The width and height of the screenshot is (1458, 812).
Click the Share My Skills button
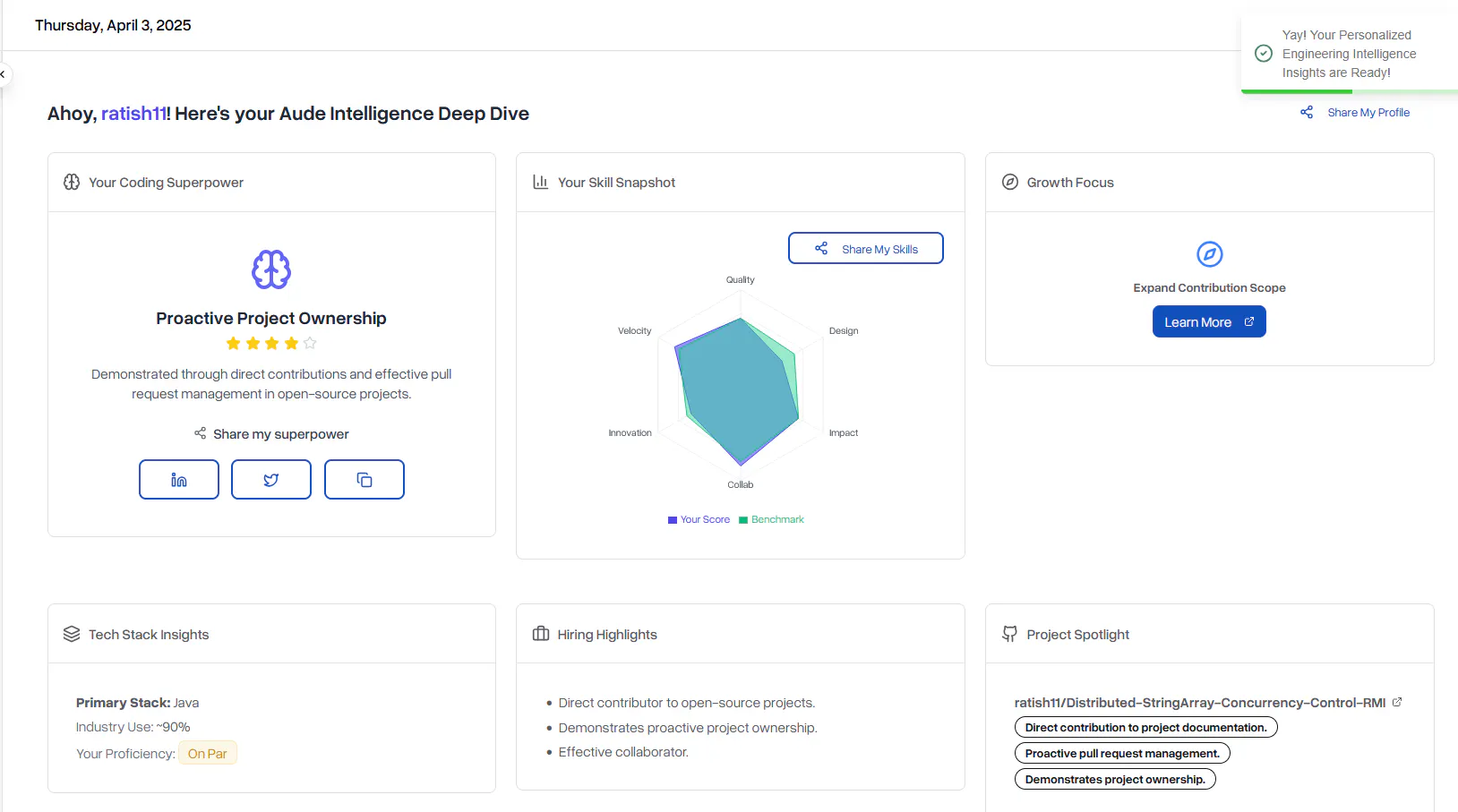tap(866, 249)
